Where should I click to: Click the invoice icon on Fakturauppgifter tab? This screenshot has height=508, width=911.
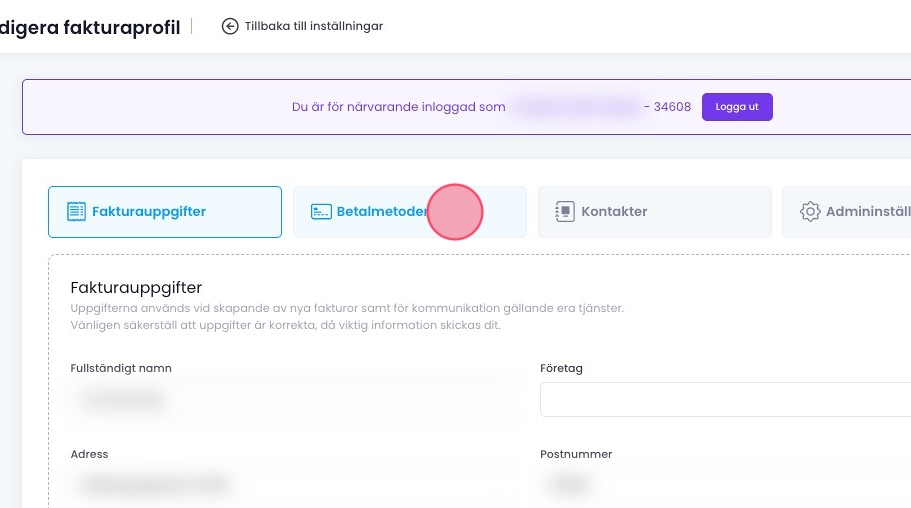pyautogui.click(x=76, y=212)
